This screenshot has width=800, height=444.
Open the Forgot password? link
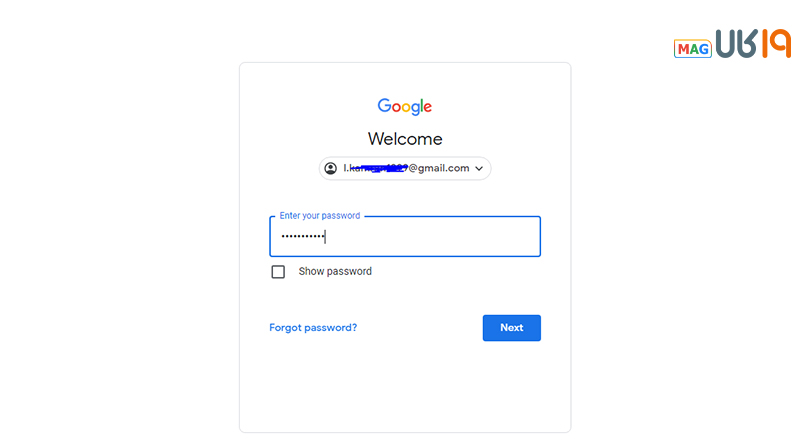click(x=313, y=327)
